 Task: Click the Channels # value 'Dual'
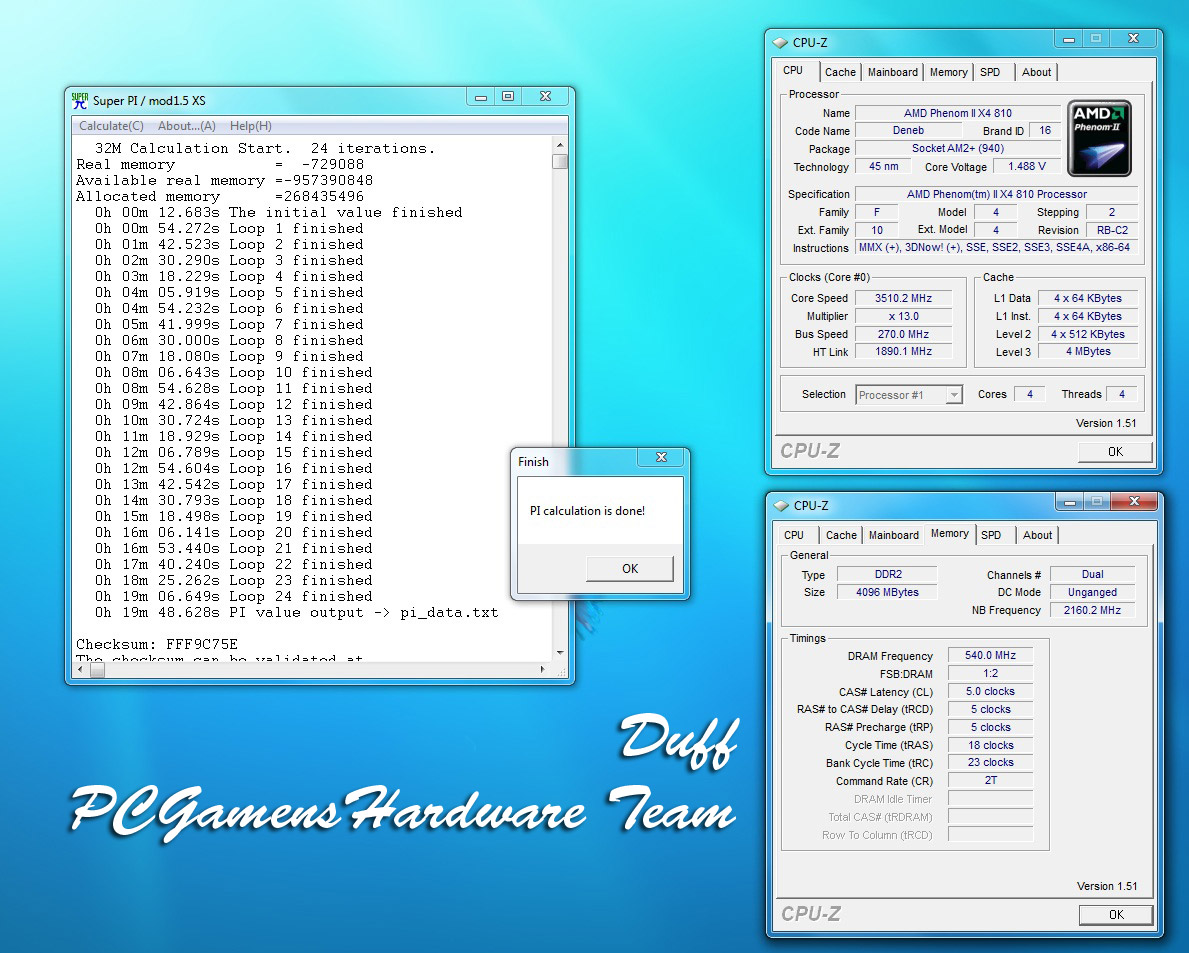click(x=1092, y=574)
